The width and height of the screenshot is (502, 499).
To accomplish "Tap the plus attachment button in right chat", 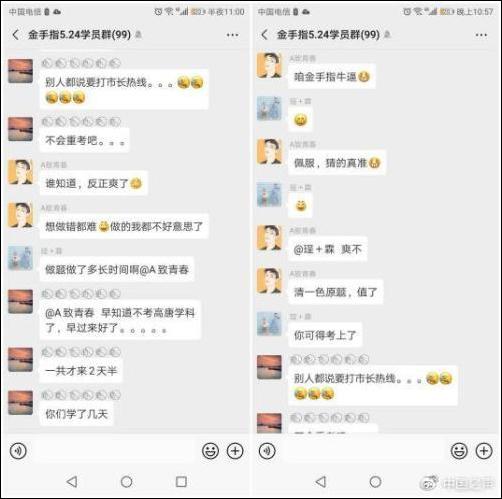I will click(484, 451).
